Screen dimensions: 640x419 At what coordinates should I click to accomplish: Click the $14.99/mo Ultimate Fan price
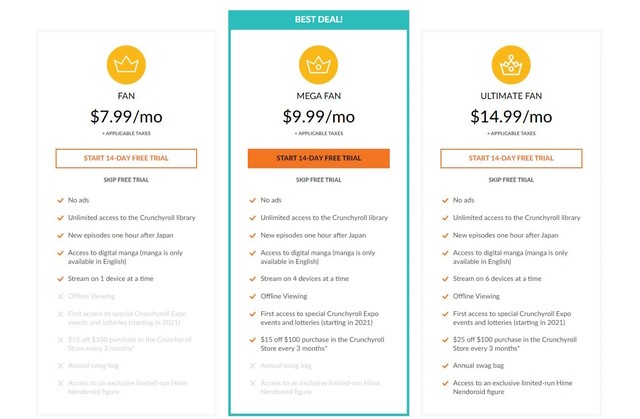click(x=511, y=117)
